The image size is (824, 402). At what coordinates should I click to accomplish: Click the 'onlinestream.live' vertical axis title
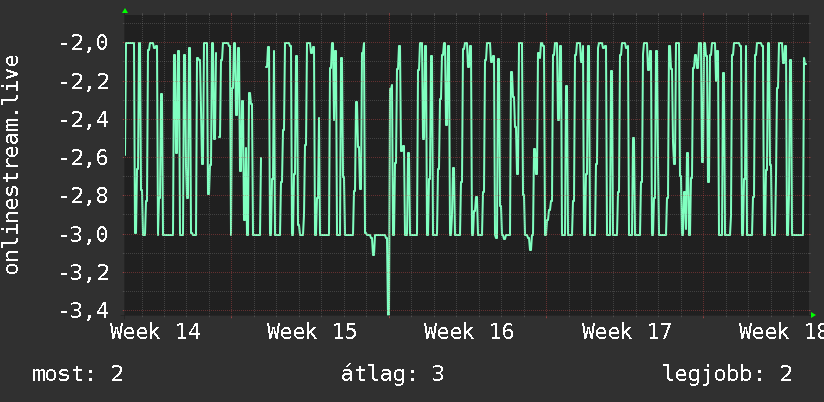(x=12, y=164)
